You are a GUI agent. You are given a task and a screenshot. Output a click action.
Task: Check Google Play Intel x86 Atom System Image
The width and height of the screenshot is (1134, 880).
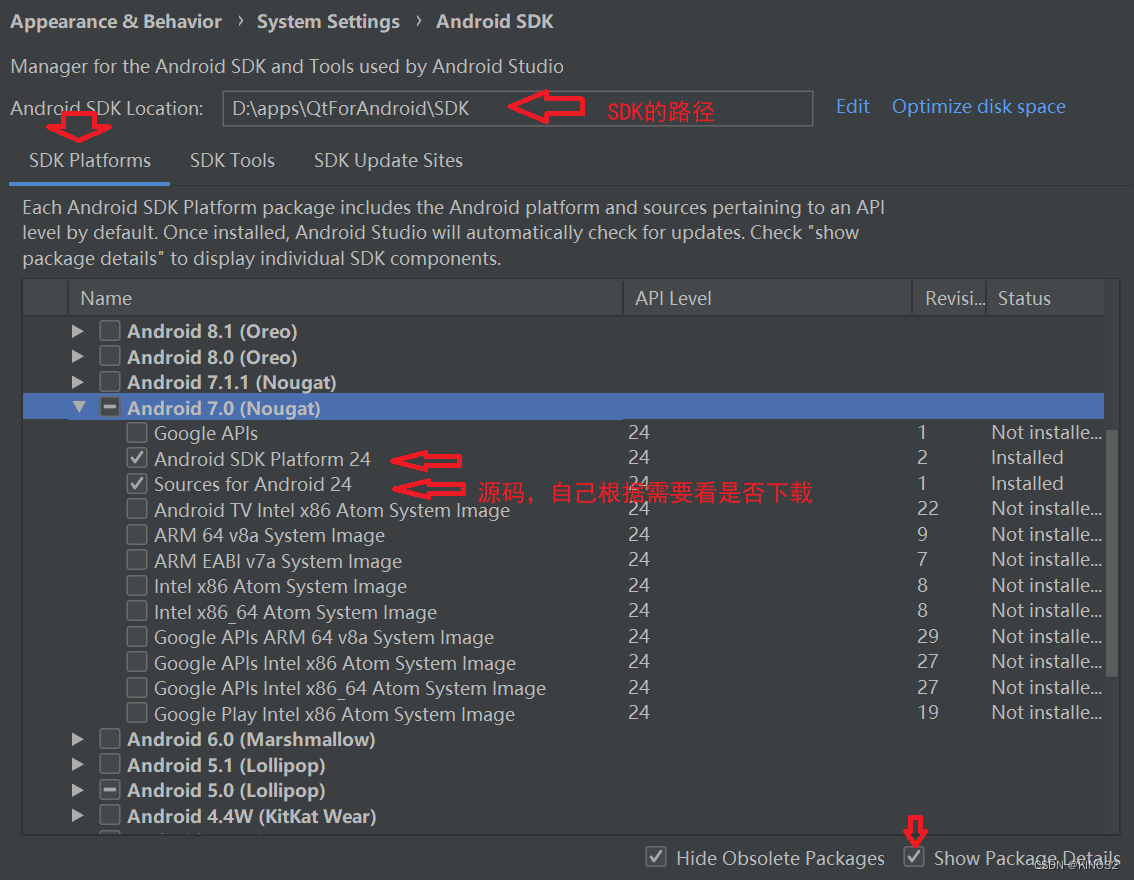click(x=137, y=713)
